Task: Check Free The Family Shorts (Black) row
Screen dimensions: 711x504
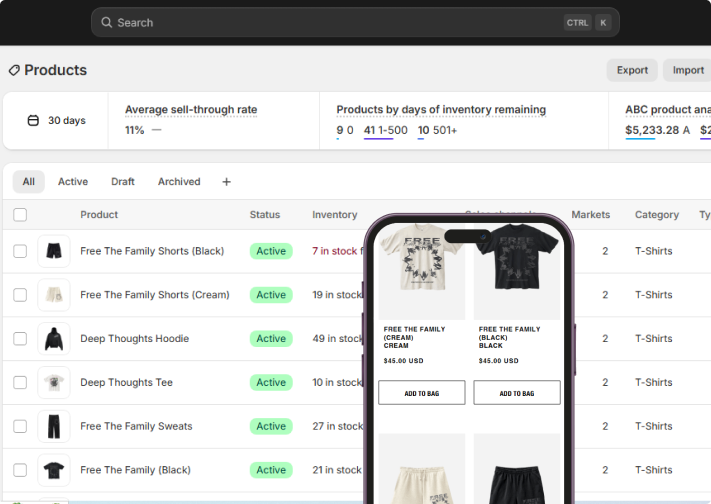Action: point(20,251)
